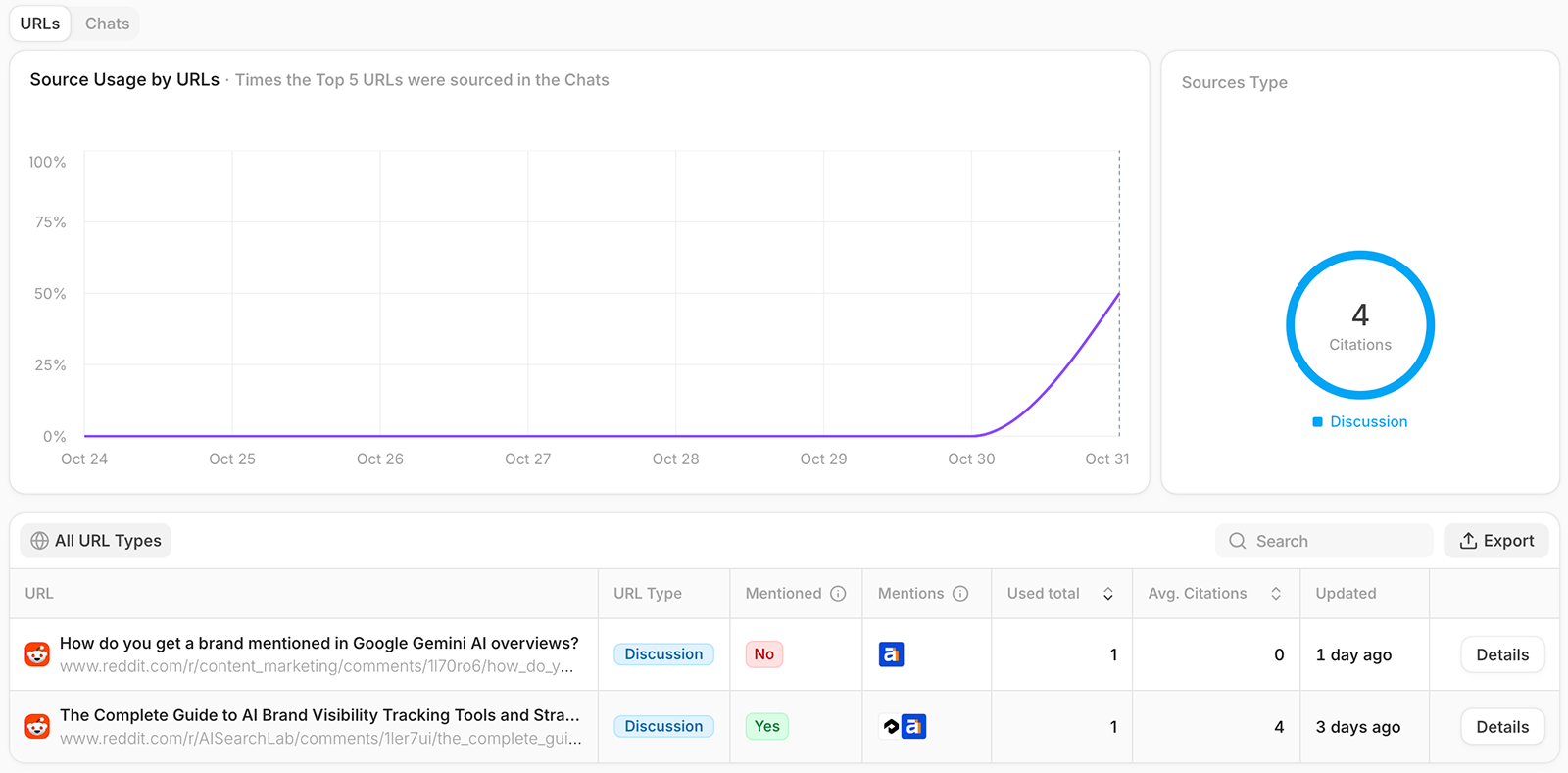Show info tooltip for Mentions column
The width and height of the screenshot is (1568, 773).
coord(960,594)
